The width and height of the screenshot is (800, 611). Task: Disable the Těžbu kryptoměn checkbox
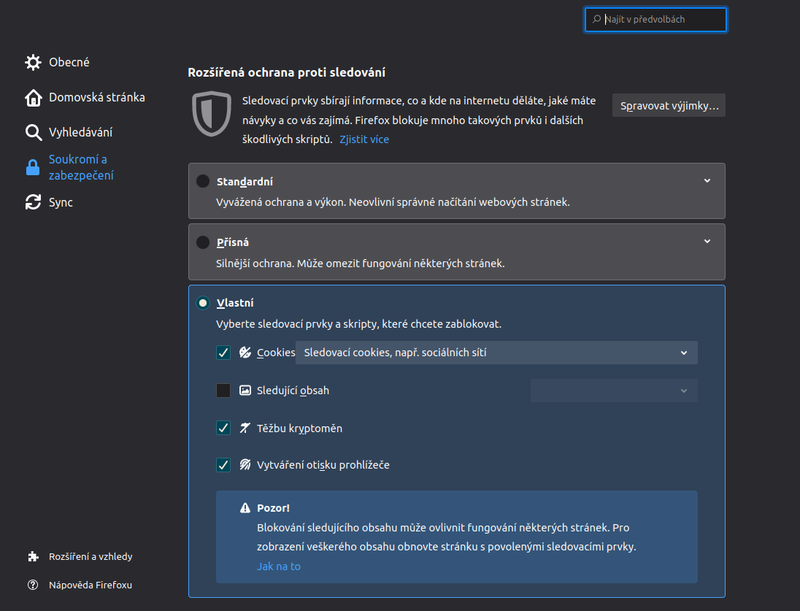click(224, 428)
